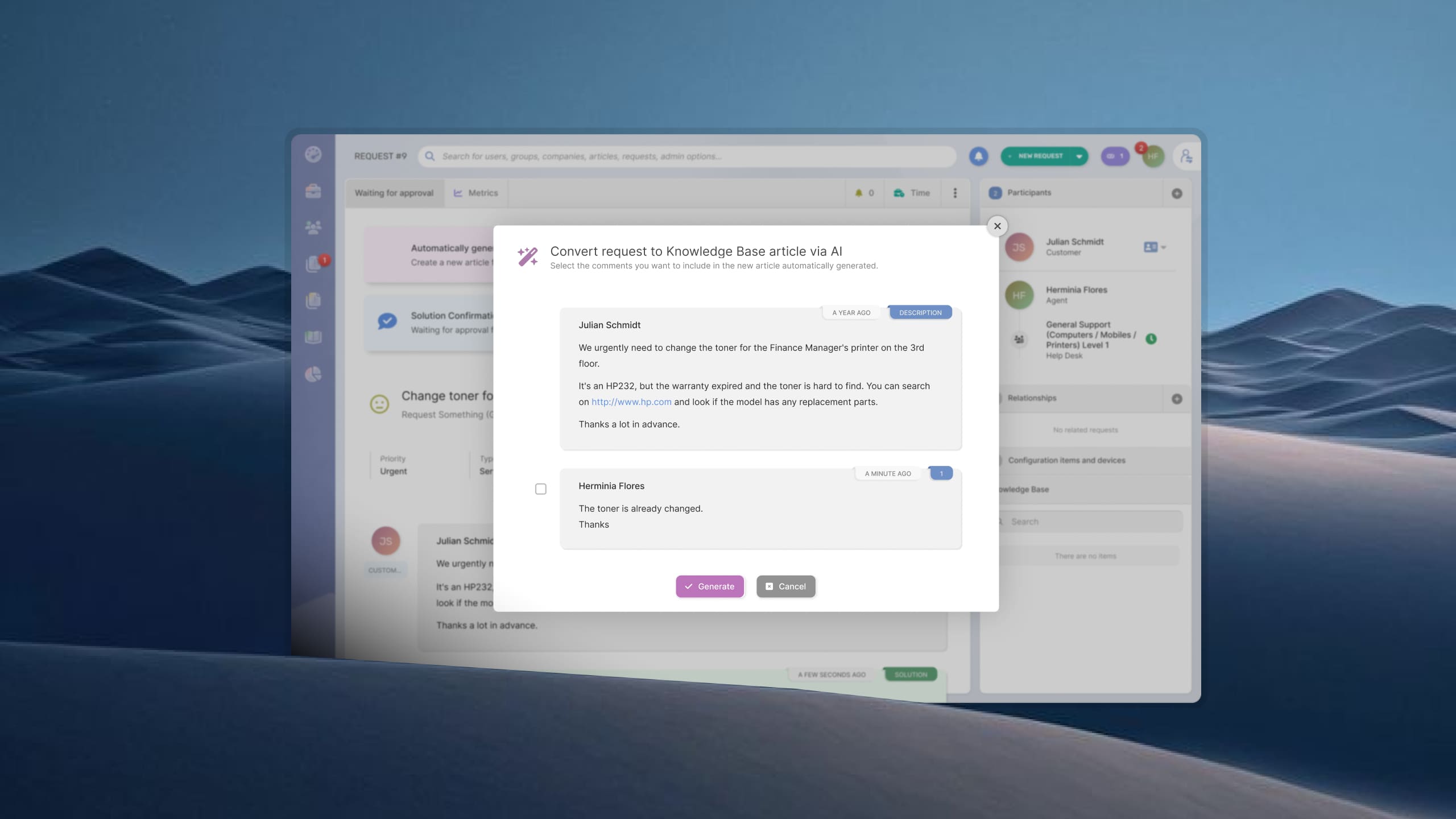Click the neutral face satisfaction icon
The image size is (1456, 819).
pos(379,404)
